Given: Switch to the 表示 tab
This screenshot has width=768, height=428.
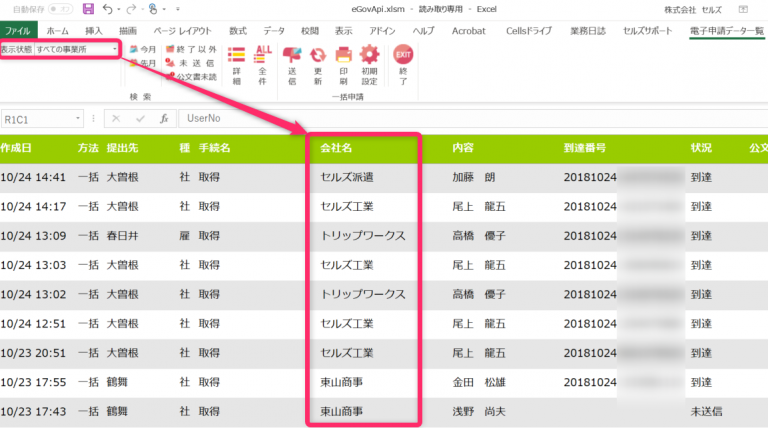Looking at the screenshot, I should coord(343,31).
